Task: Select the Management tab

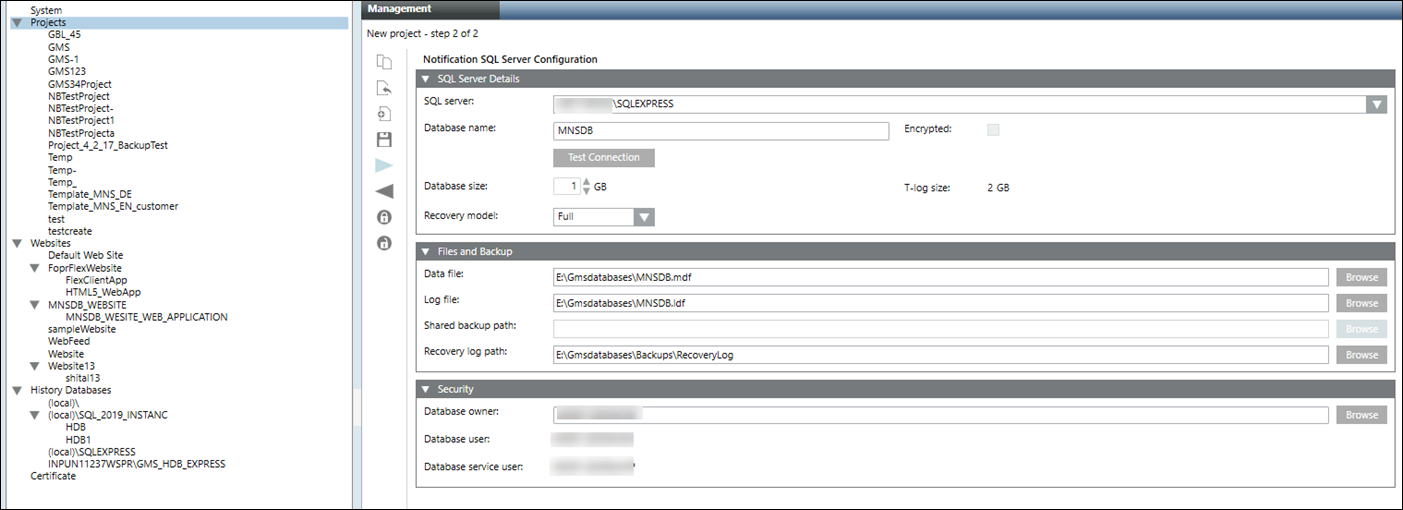Action: [x=400, y=9]
